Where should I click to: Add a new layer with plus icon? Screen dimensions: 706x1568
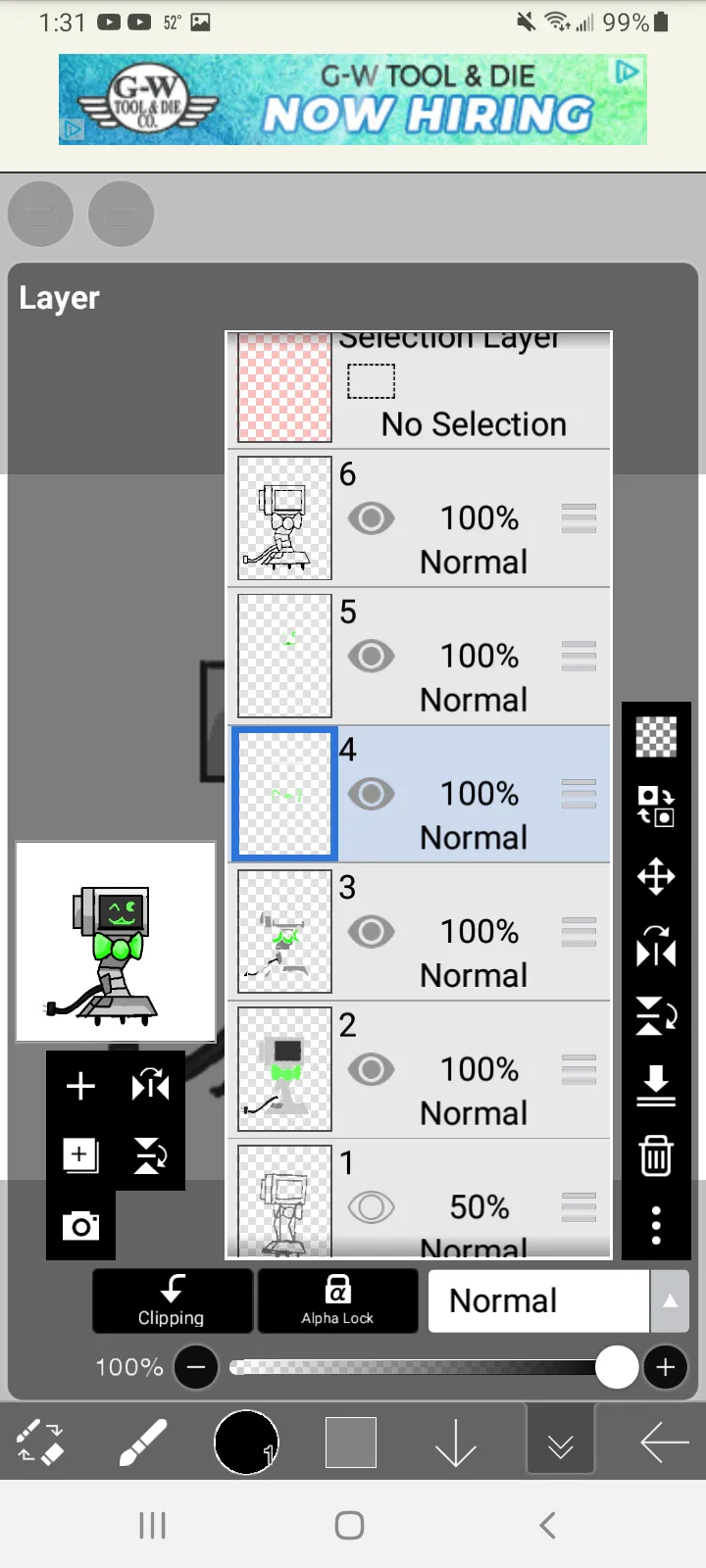[80, 1086]
